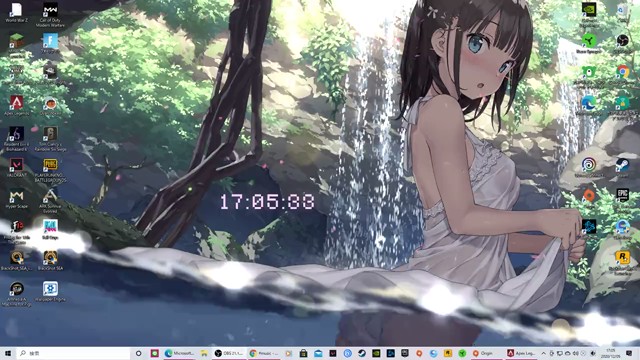The width and height of the screenshot is (640, 360).
Task: Open the Windows Start menu button
Action: tap(8, 353)
